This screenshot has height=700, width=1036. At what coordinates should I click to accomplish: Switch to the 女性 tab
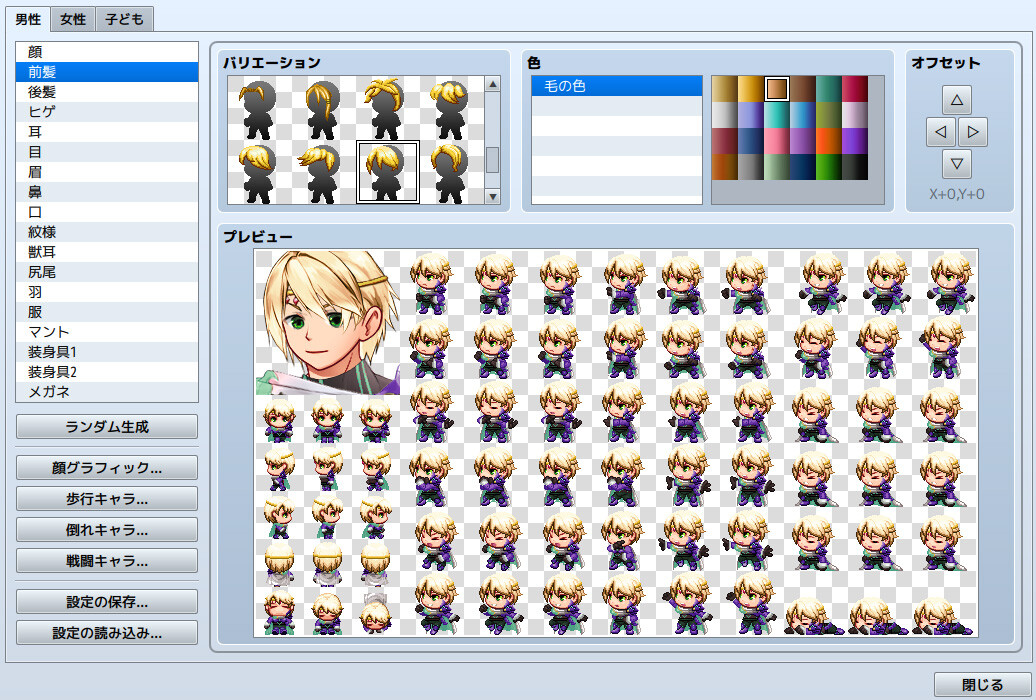point(71,18)
